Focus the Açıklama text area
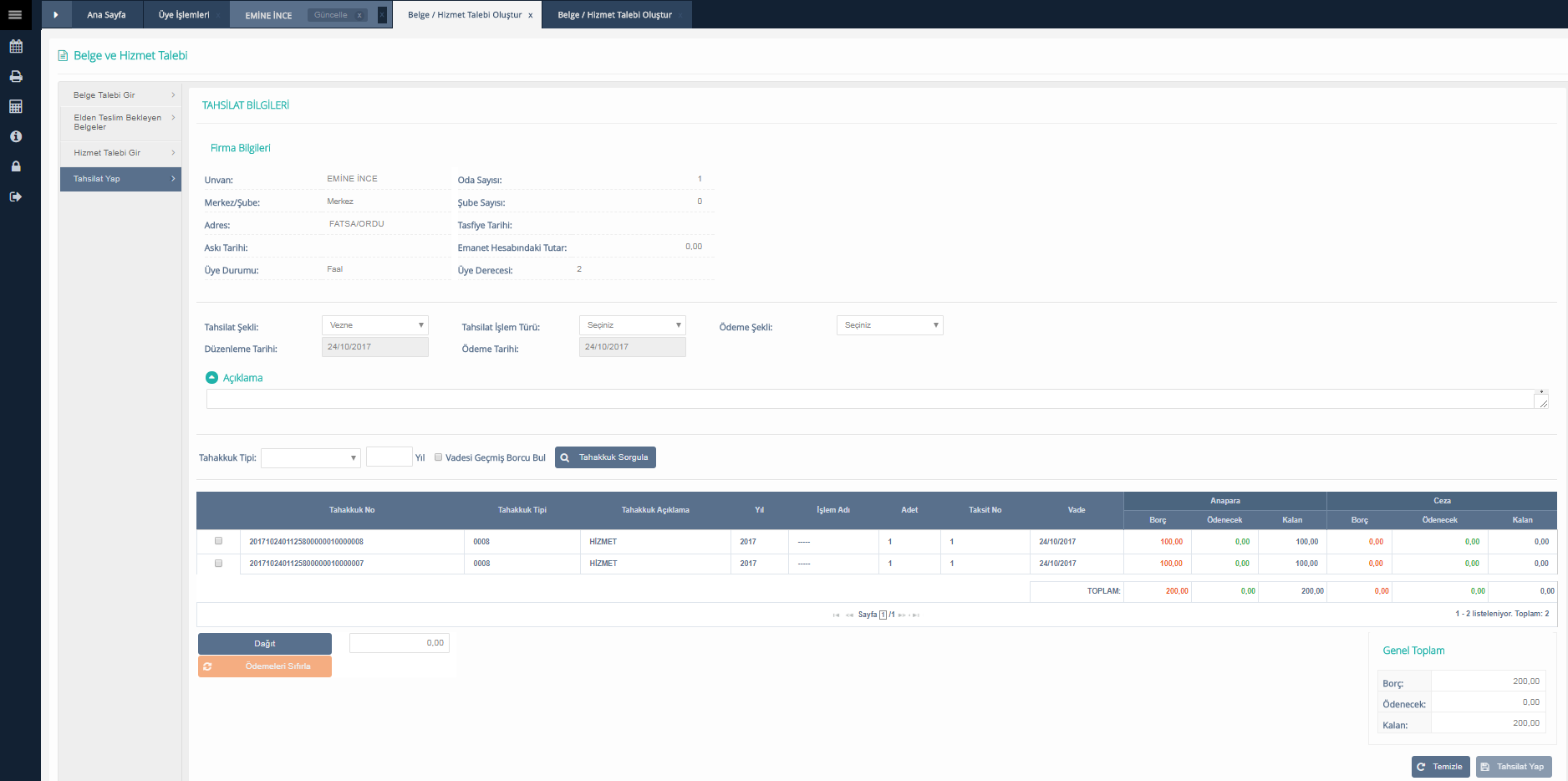Screen dimensions: 1568x781 878,399
